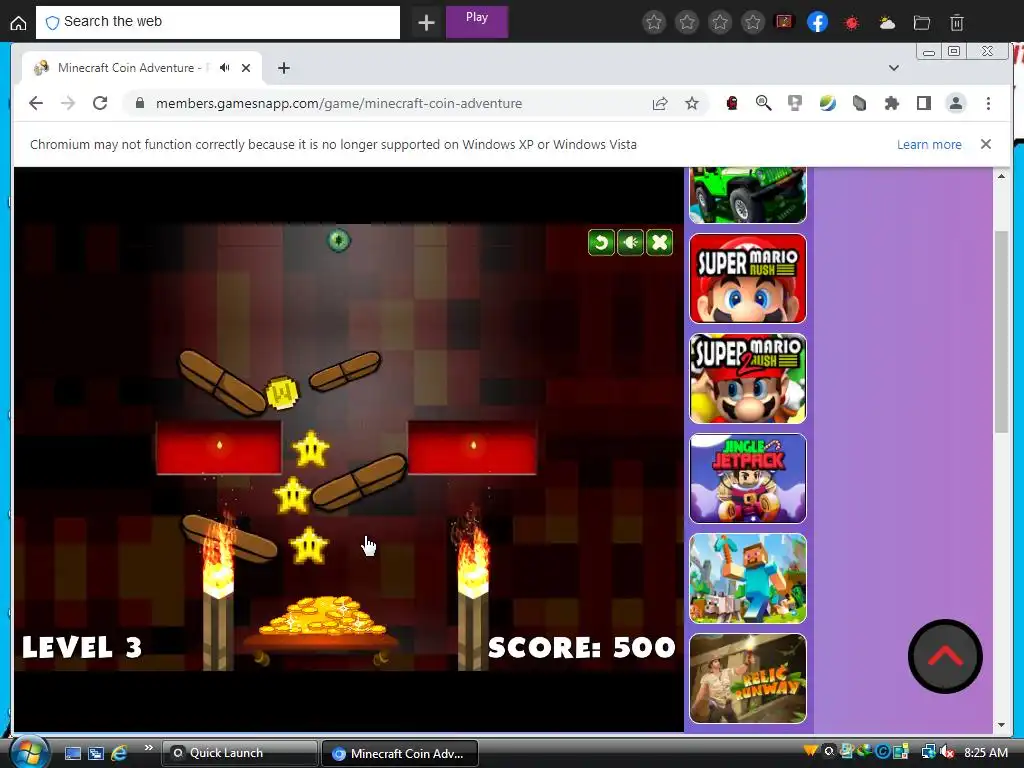This screenshot has width=1024, height=768.
Task: Open the Facebook shortcut icon
Action: click(817, 22)
